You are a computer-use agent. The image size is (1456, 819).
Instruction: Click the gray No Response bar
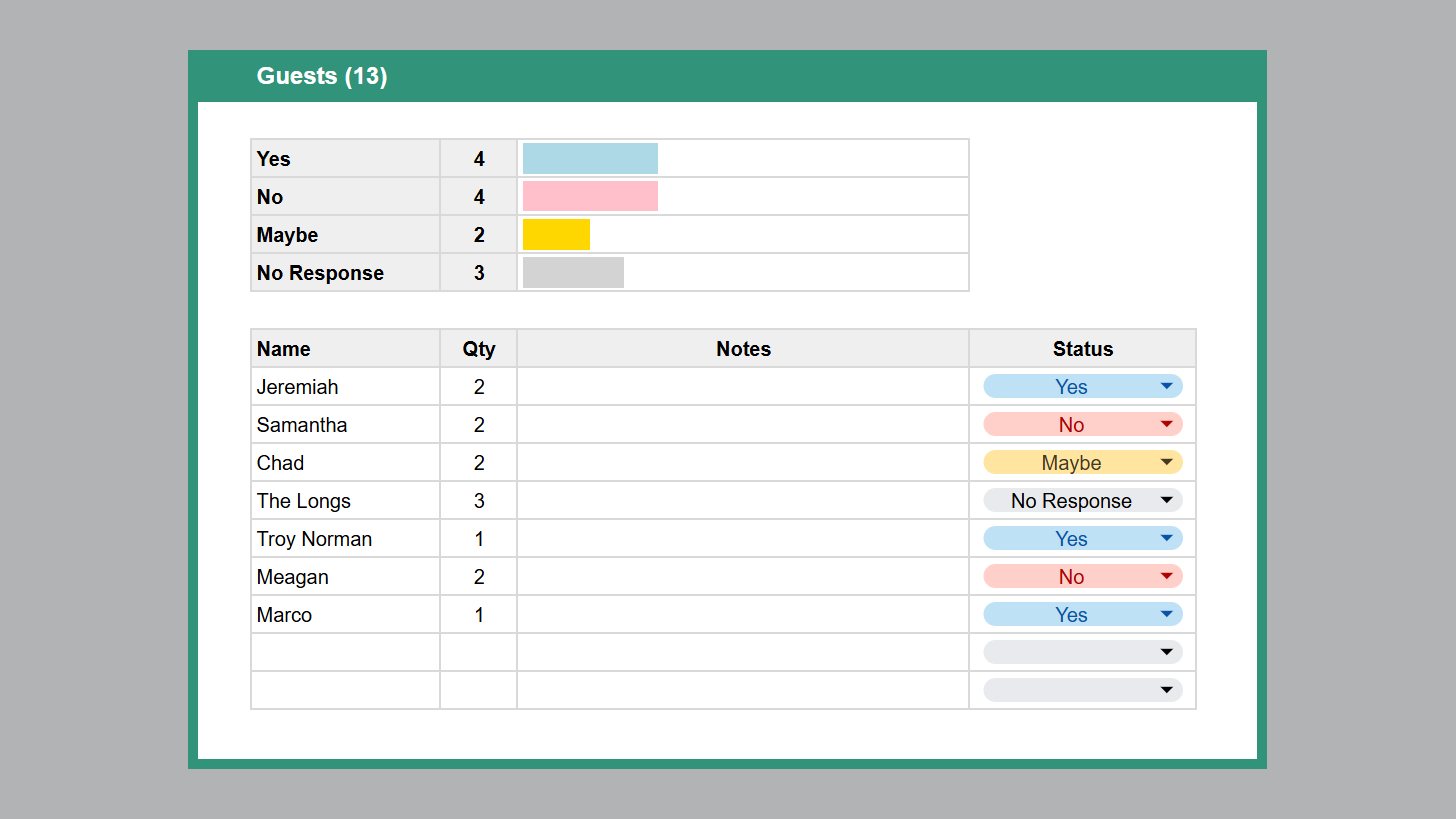pyautogui.click(x=573, y=273)
